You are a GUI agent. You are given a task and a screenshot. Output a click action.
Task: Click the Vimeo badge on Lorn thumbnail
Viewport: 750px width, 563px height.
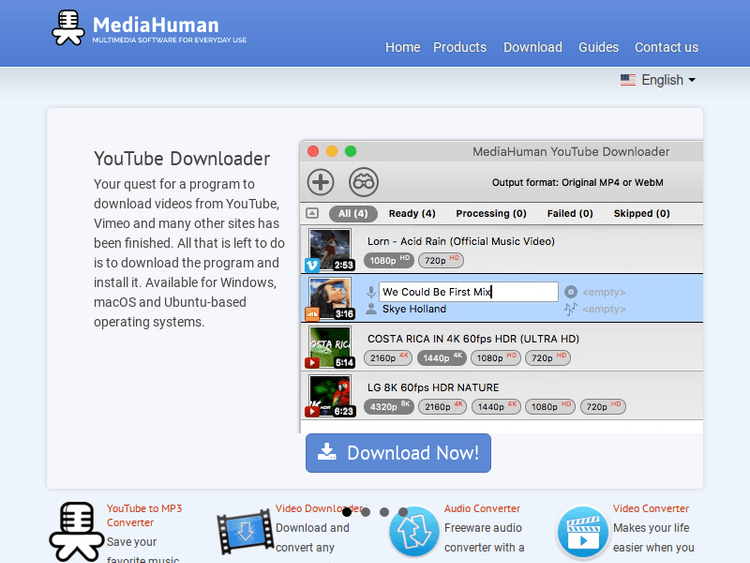pyautogui.click(x=312, y=265)
